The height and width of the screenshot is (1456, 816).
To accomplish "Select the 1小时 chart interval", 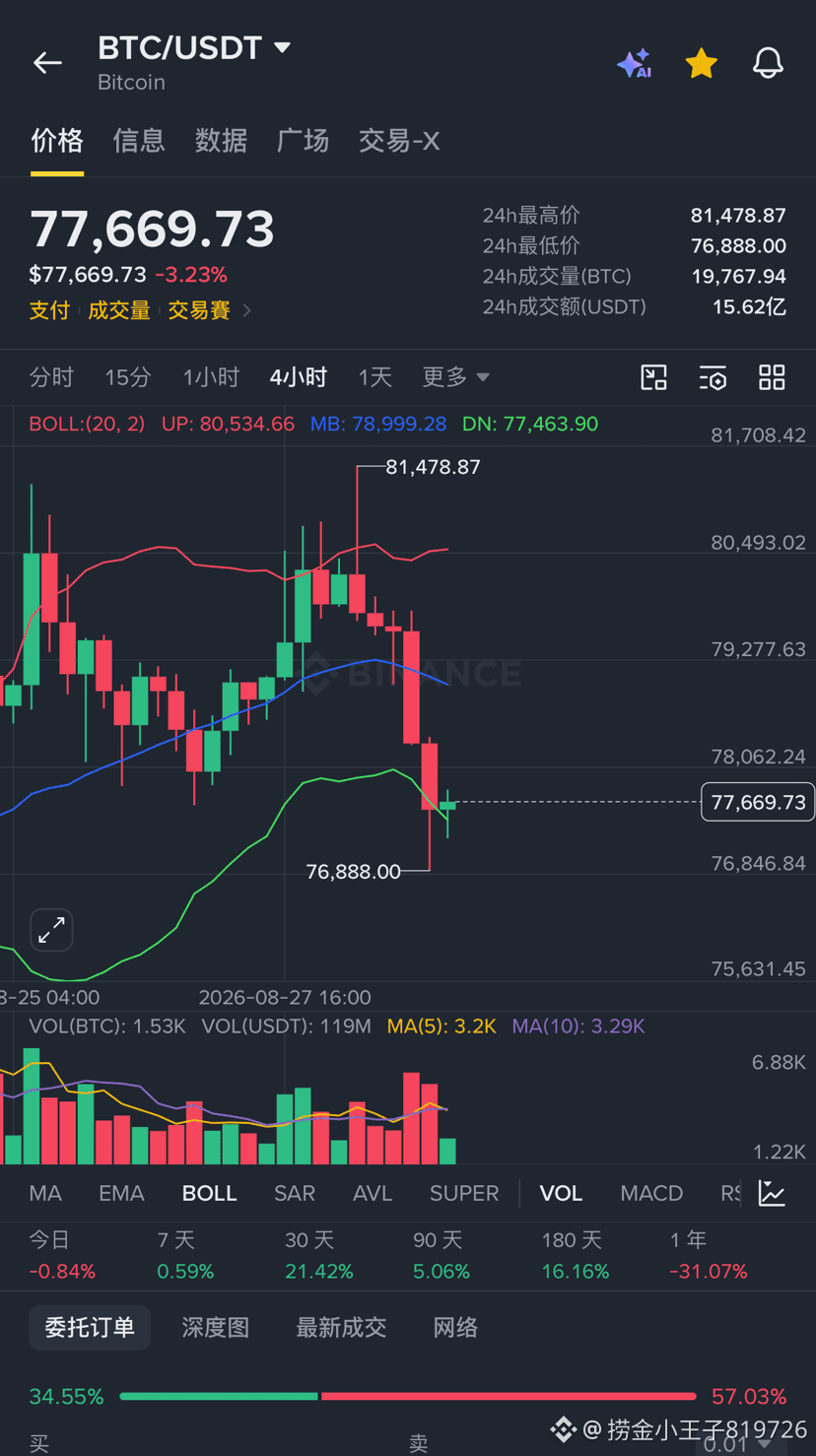I will click(x=211, y=377).
